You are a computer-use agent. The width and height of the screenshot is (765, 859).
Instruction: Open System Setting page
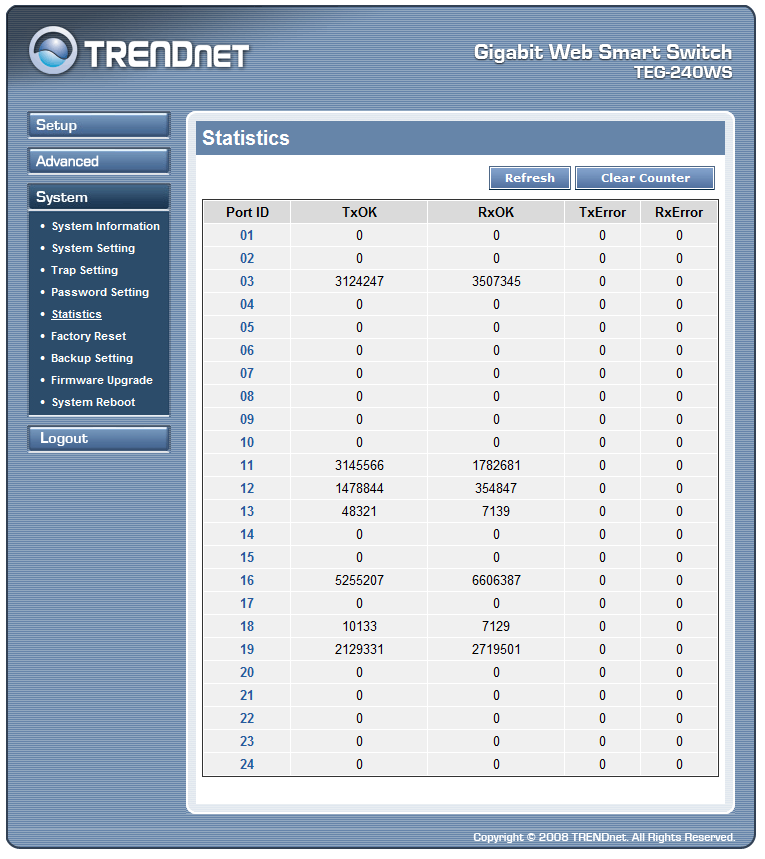[93, 248]
